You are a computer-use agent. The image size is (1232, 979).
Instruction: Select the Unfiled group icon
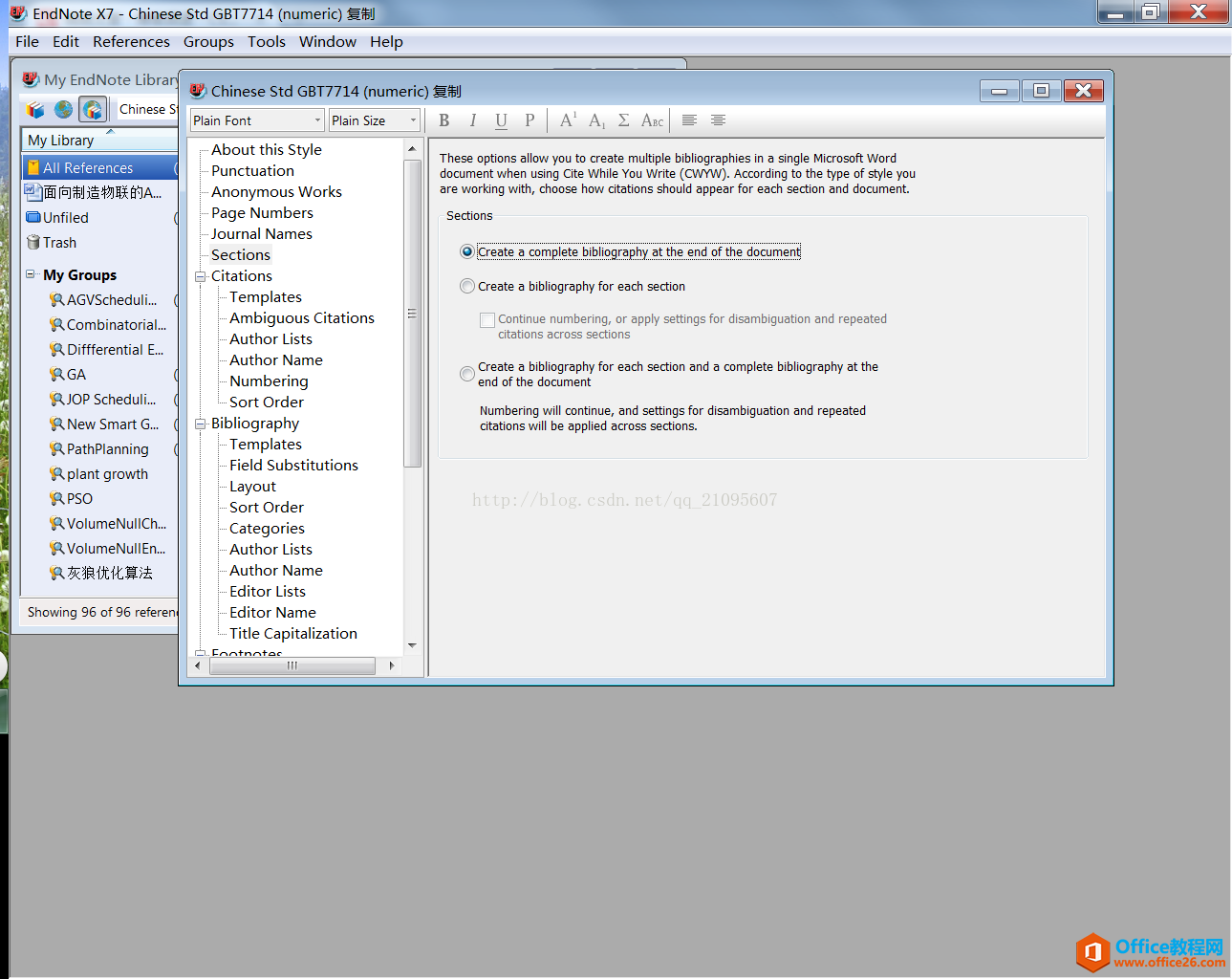(33, 217)
